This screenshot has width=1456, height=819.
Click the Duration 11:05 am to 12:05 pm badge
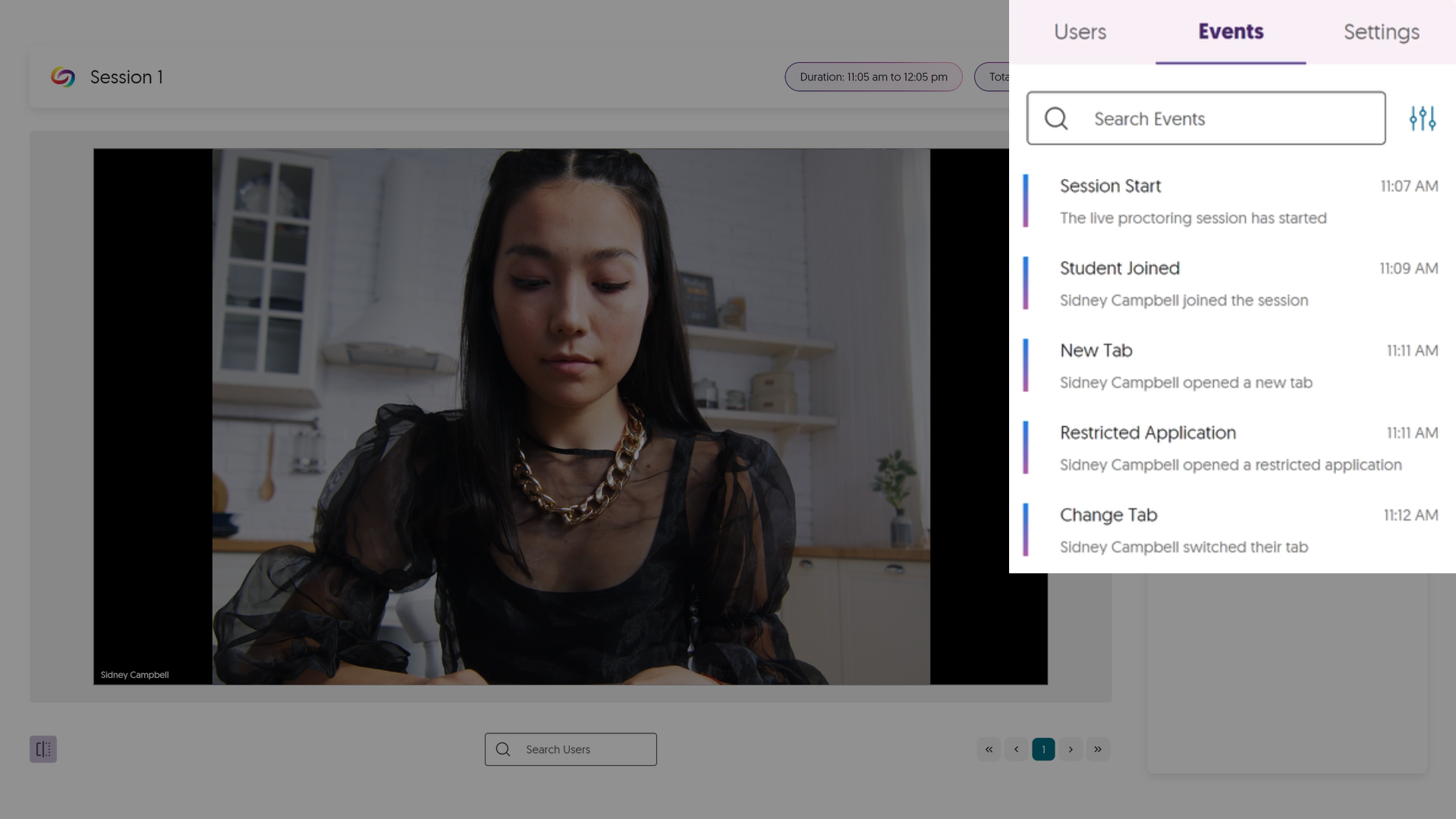[873, 77]
